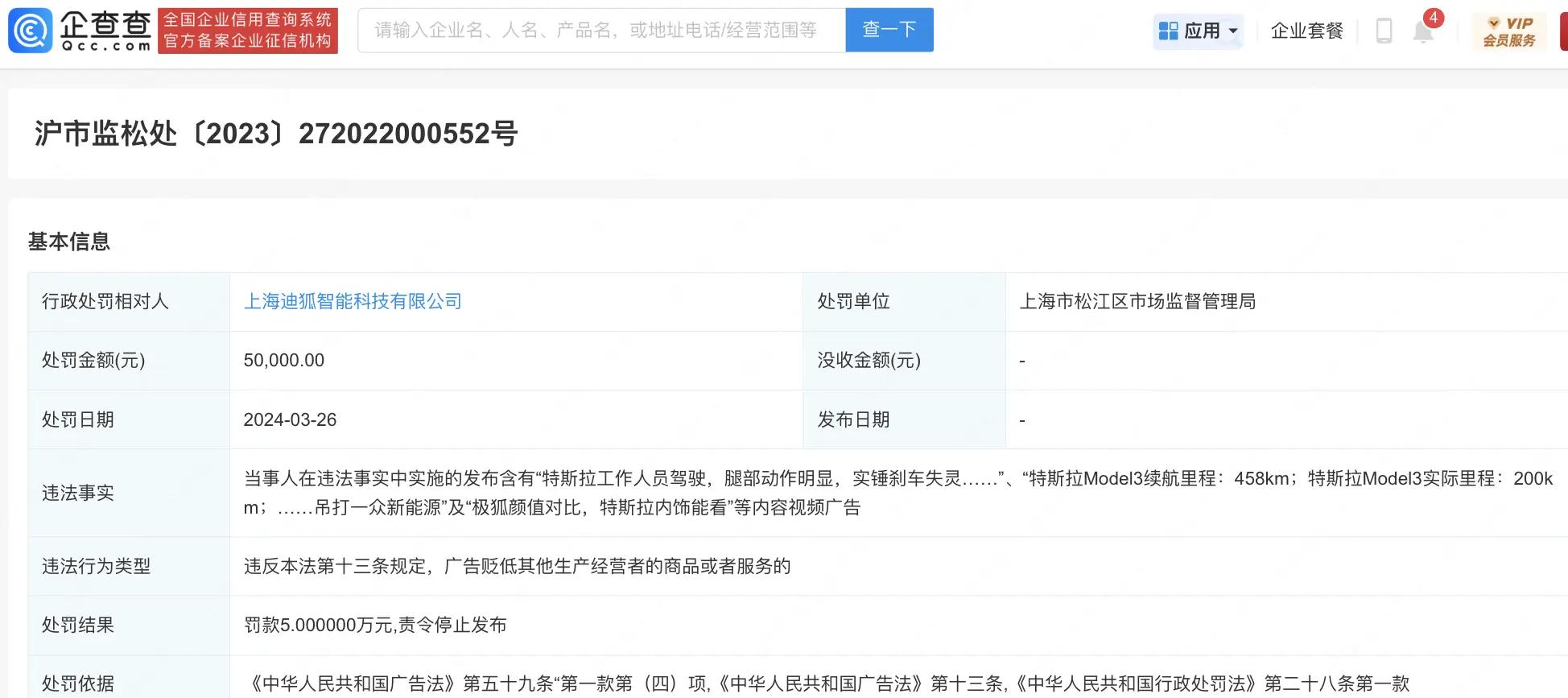Select the 处罚日期 label
Screen dimensions: 1568x698
coord(78,419)
